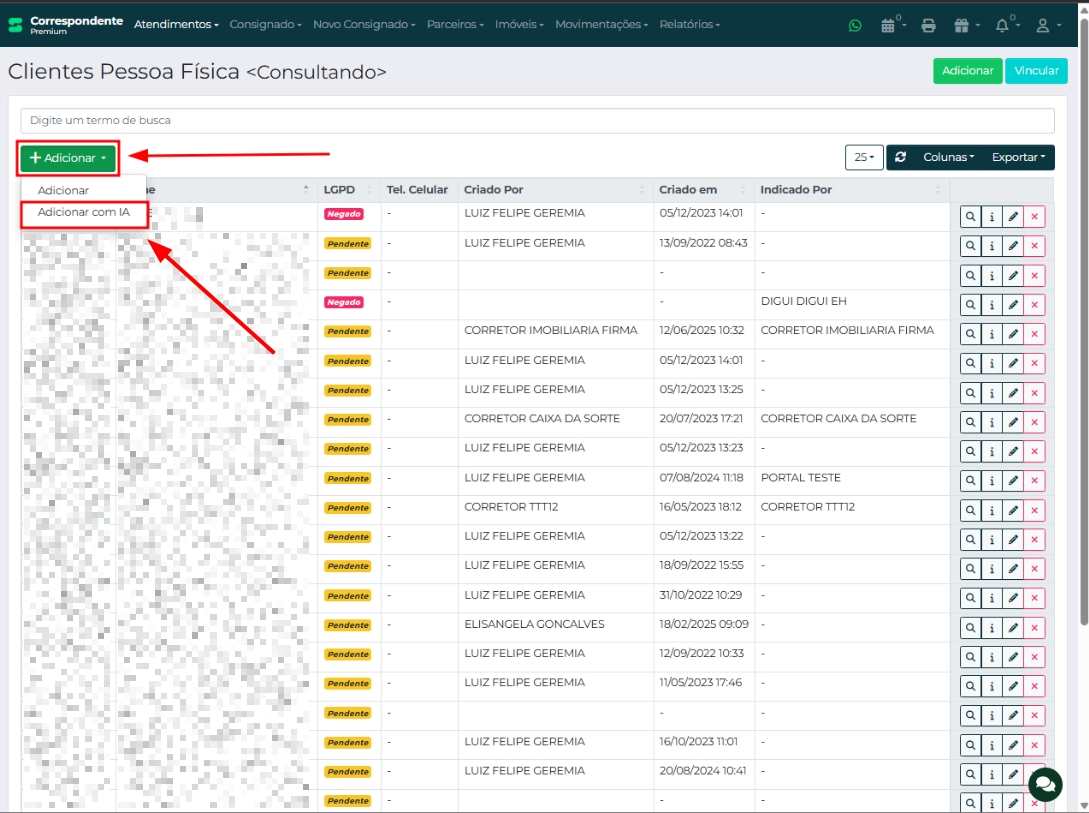Open the 25 rows-per-page selector
Image resolution: width=1089 pixels, height=813 pixels.
tap(863, 157)
